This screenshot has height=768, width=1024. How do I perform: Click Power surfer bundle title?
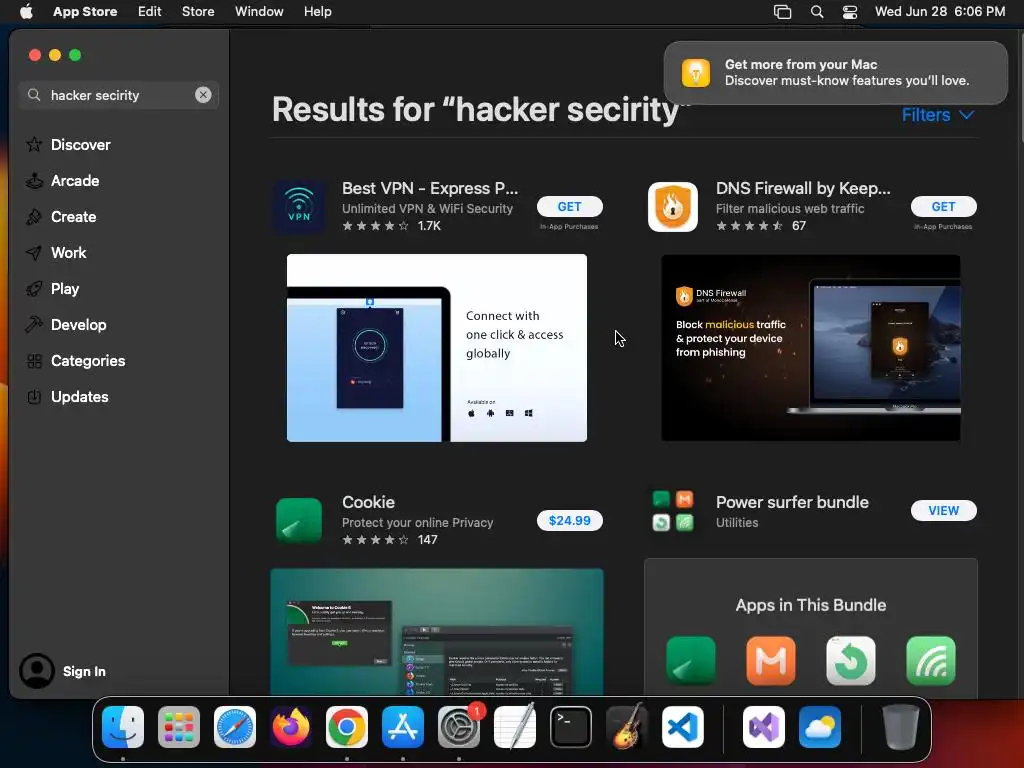point(792,502)
